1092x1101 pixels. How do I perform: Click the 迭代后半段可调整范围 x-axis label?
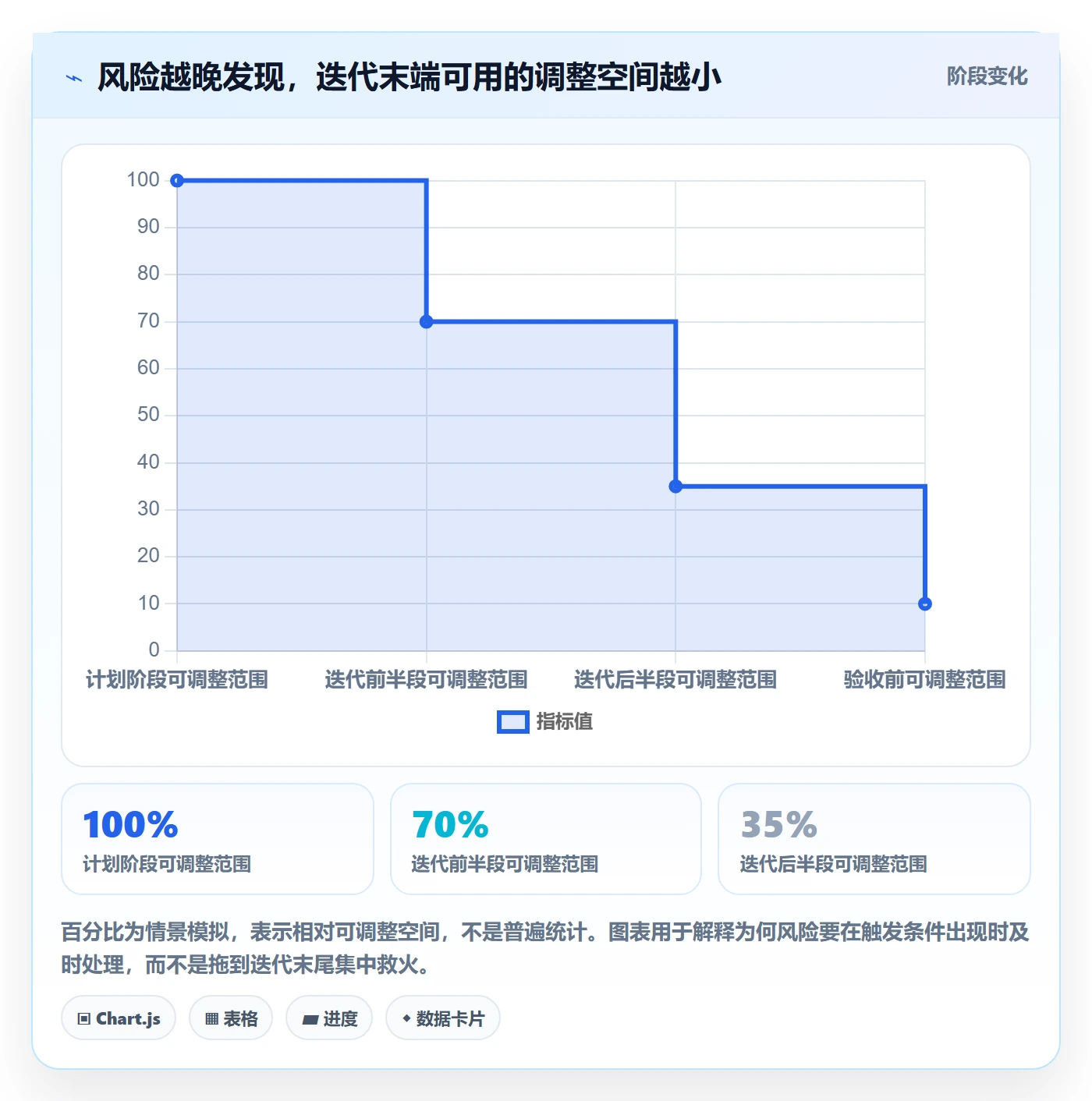(675, 680)
